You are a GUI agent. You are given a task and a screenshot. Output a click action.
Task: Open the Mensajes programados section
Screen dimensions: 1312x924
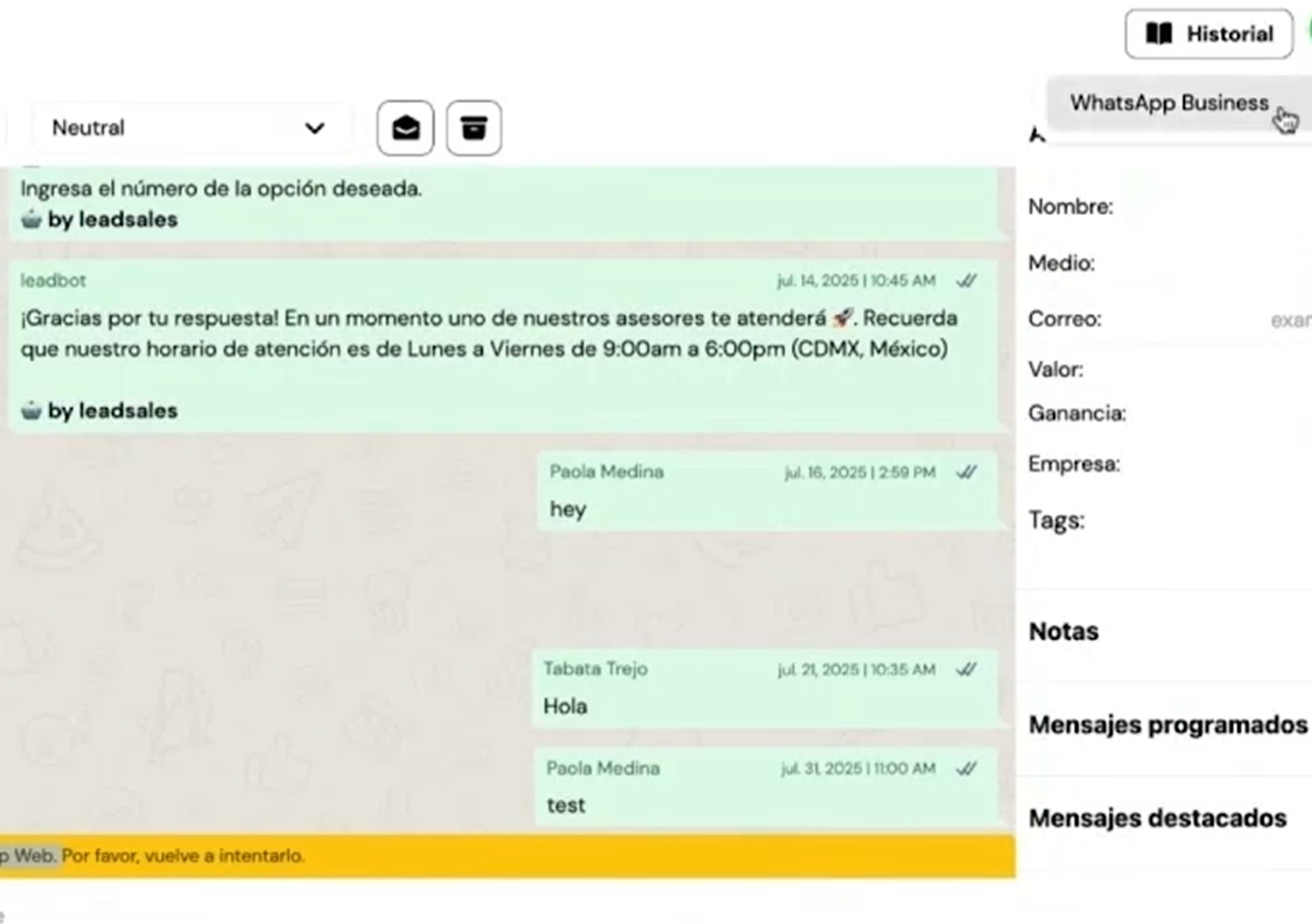coord(1168,725)
